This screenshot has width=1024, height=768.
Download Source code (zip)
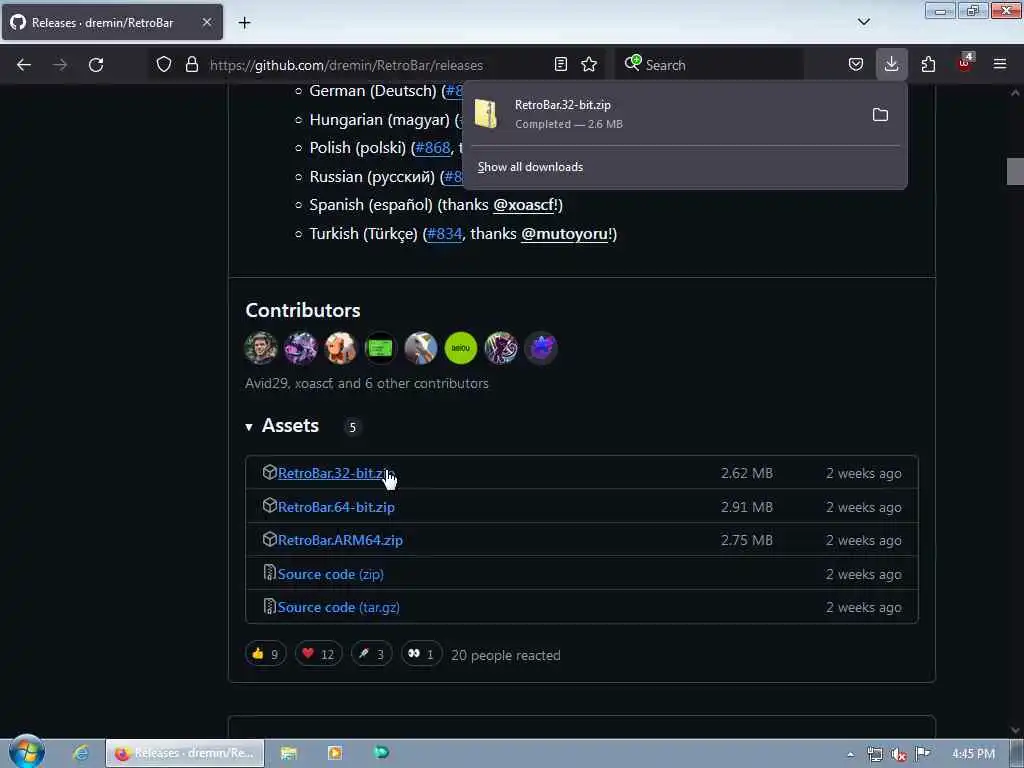click(330, 575)
